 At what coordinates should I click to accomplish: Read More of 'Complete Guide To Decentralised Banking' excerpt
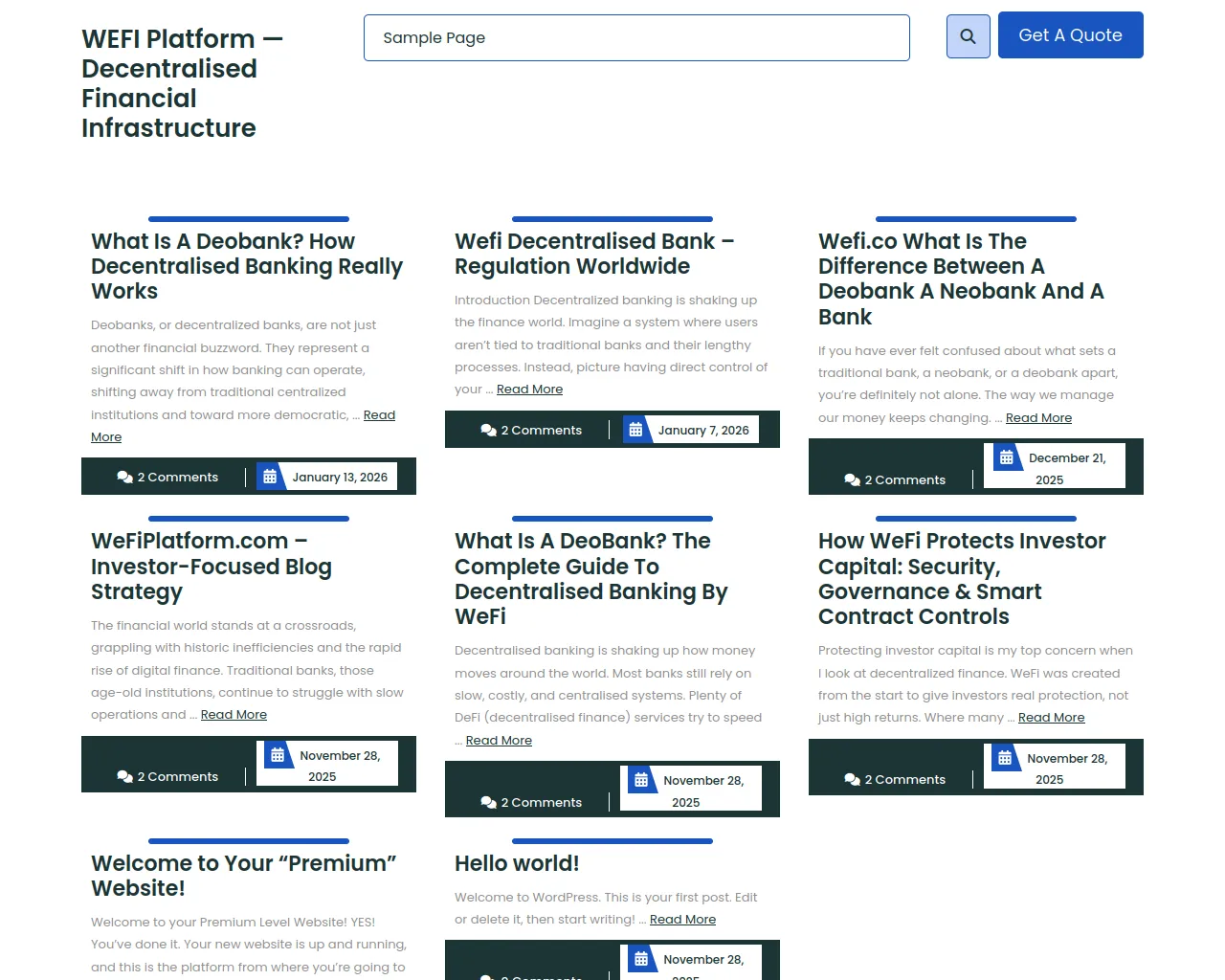(499, 741)
